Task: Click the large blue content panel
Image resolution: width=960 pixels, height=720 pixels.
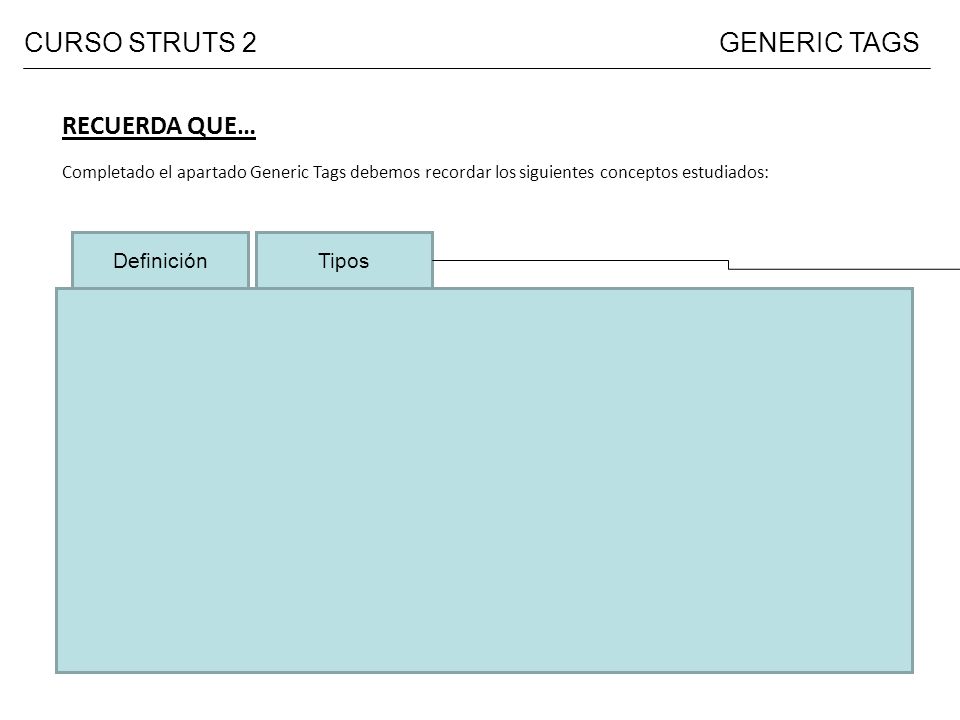Action: 484,481
